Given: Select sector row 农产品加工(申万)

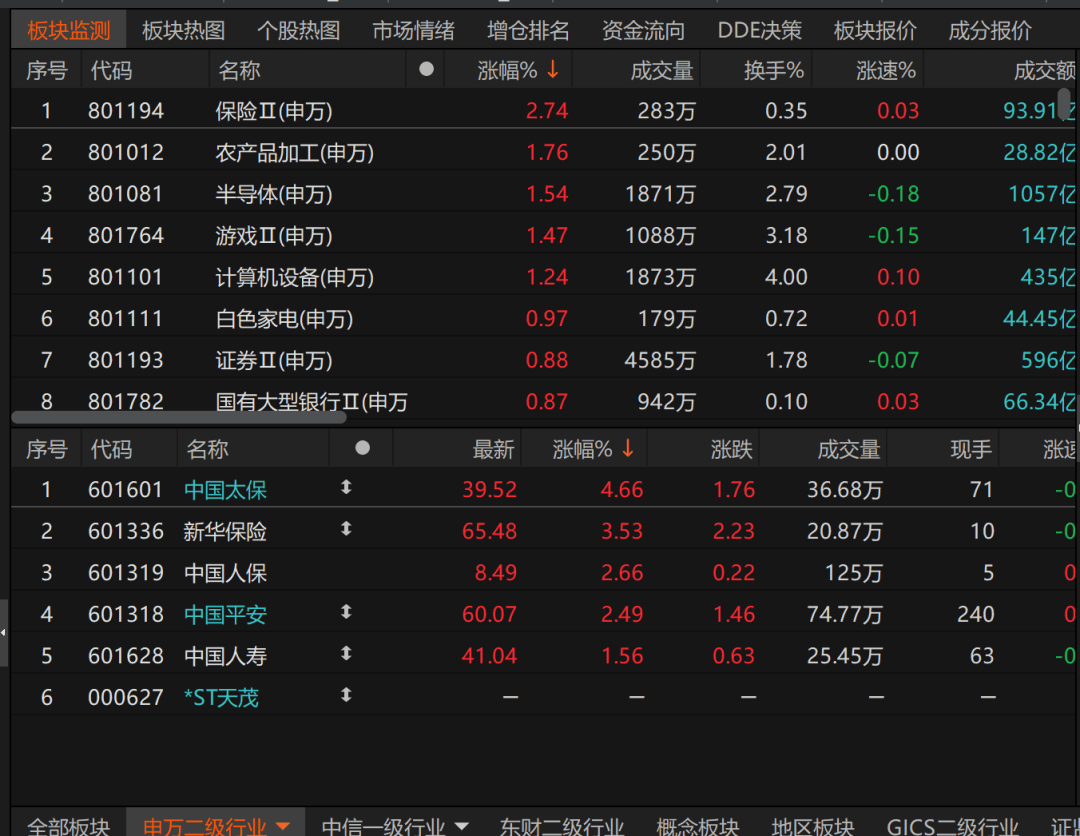Looking at the screenshot, I should [543, 151].
